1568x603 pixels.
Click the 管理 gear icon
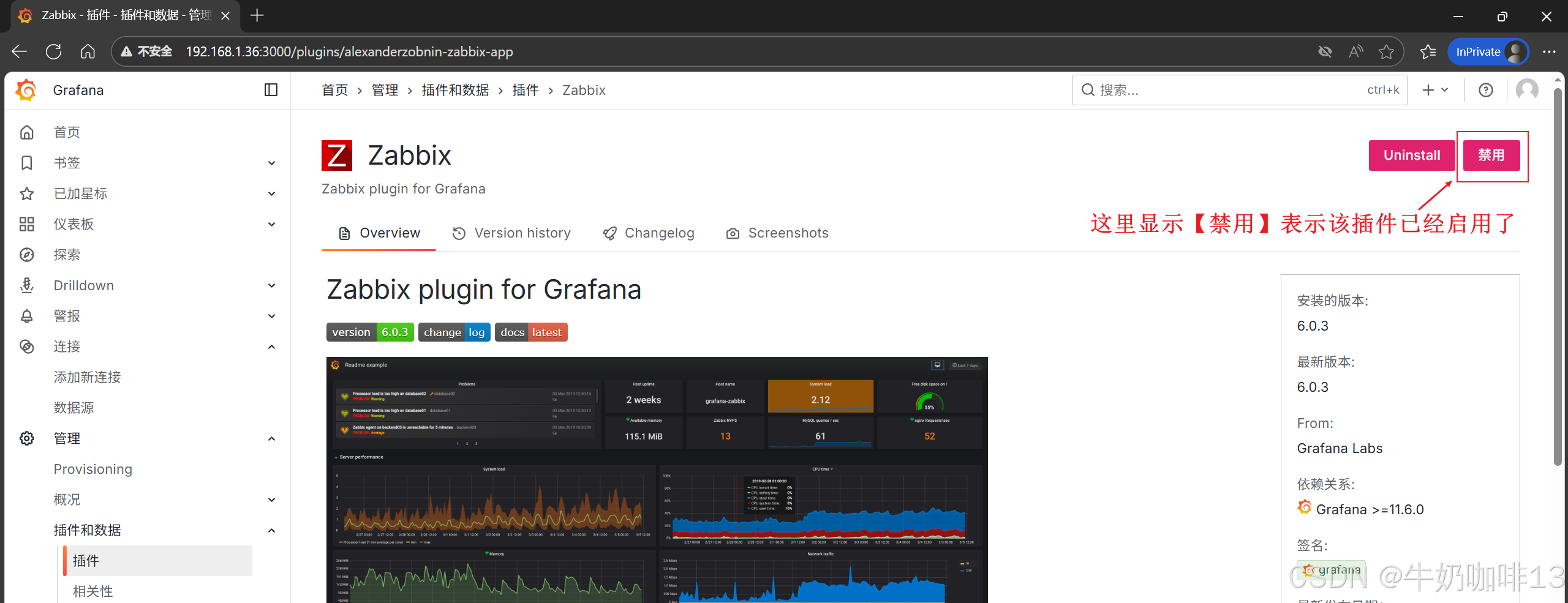pos(27,438)
